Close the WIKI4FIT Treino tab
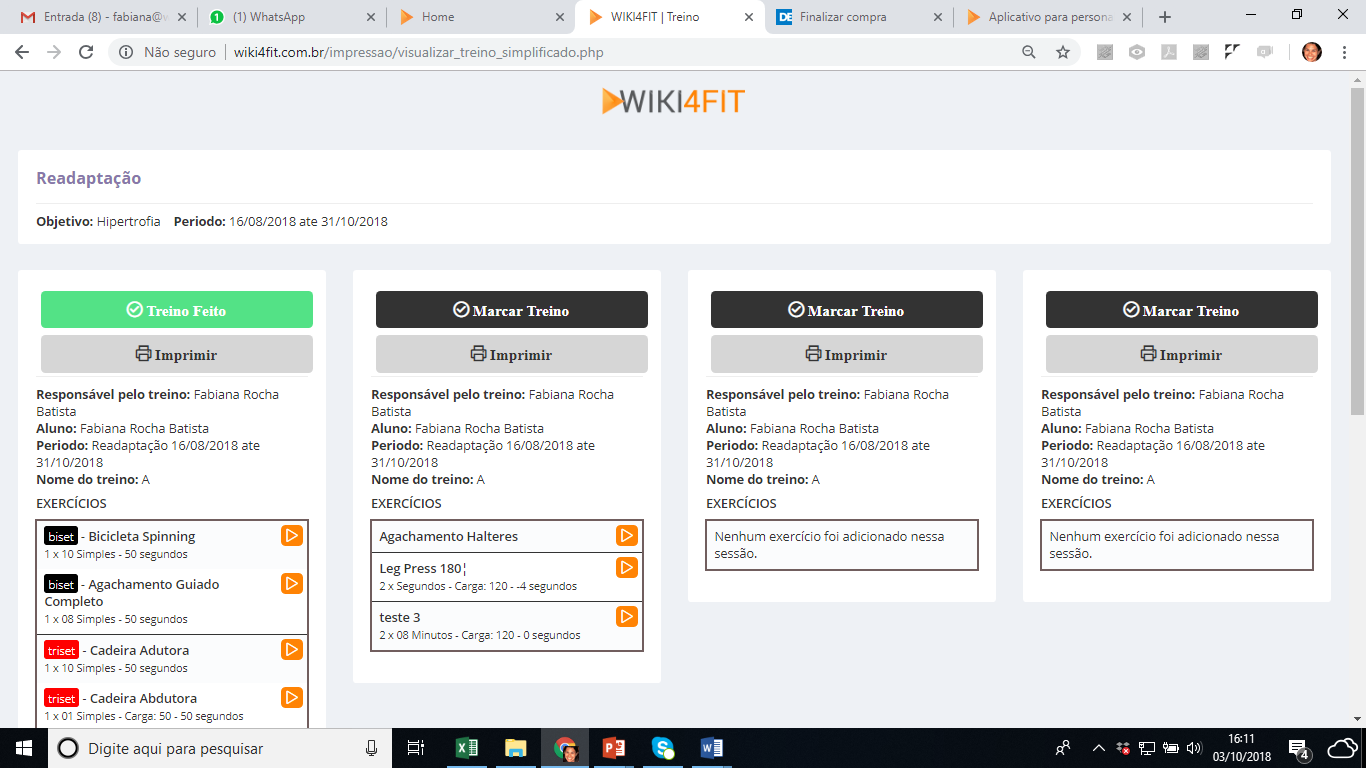The image size is (1366, 768). (747, 17)
